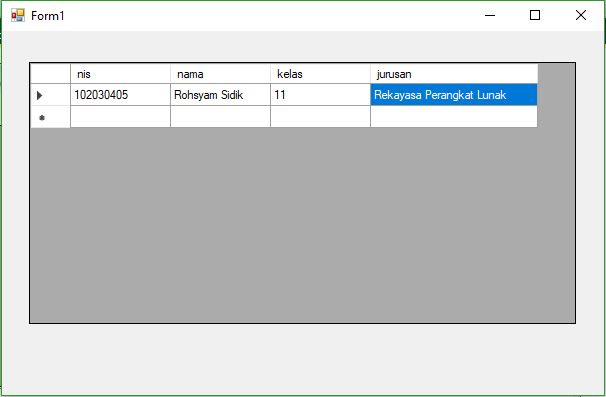Click the kelas cell with value 11
The height and width of the screenshot is (397, 606).
click(x=320, y=95)
